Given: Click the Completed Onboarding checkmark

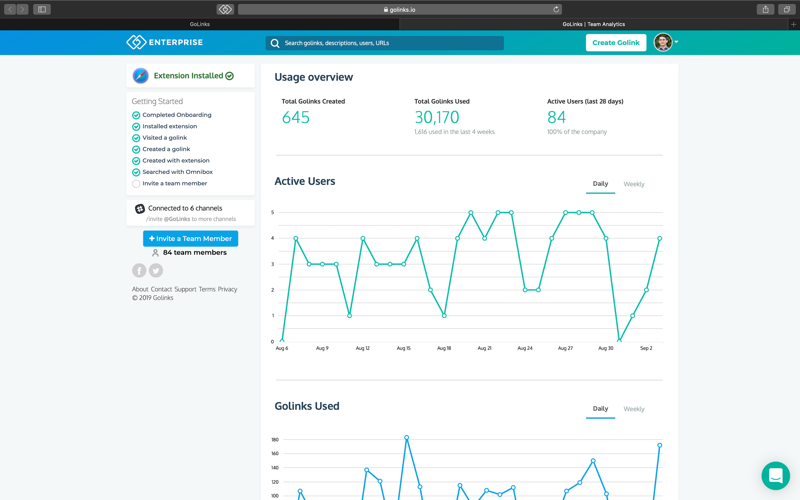Looking at the screenshot, I should tap(136, 115).
